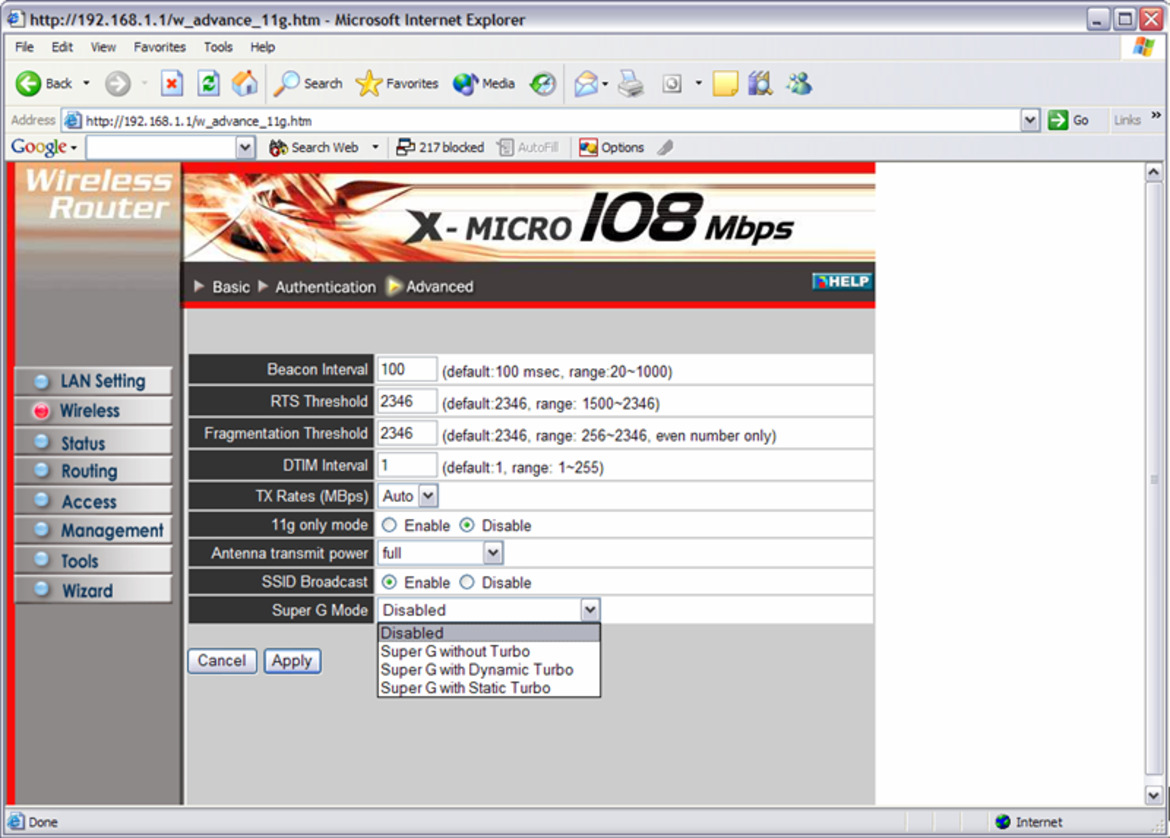Open the Wizard sidebar item
The width and height of the screenshot is (1170, 838).
pos(93,590)
